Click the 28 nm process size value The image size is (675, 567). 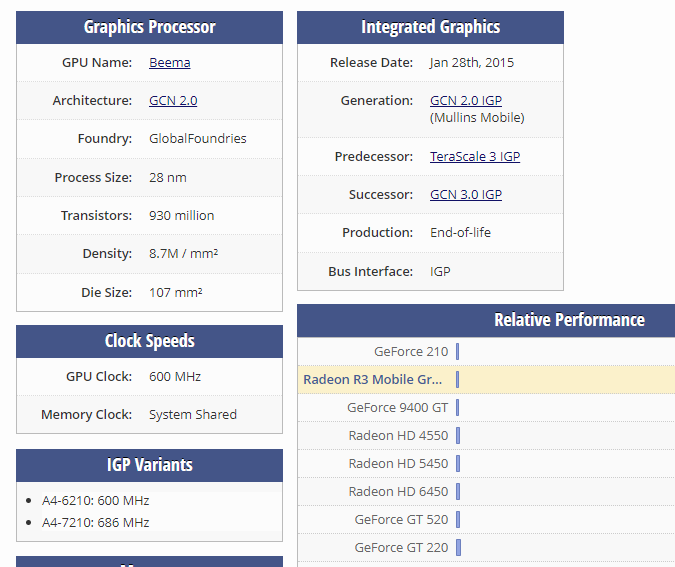168,178
